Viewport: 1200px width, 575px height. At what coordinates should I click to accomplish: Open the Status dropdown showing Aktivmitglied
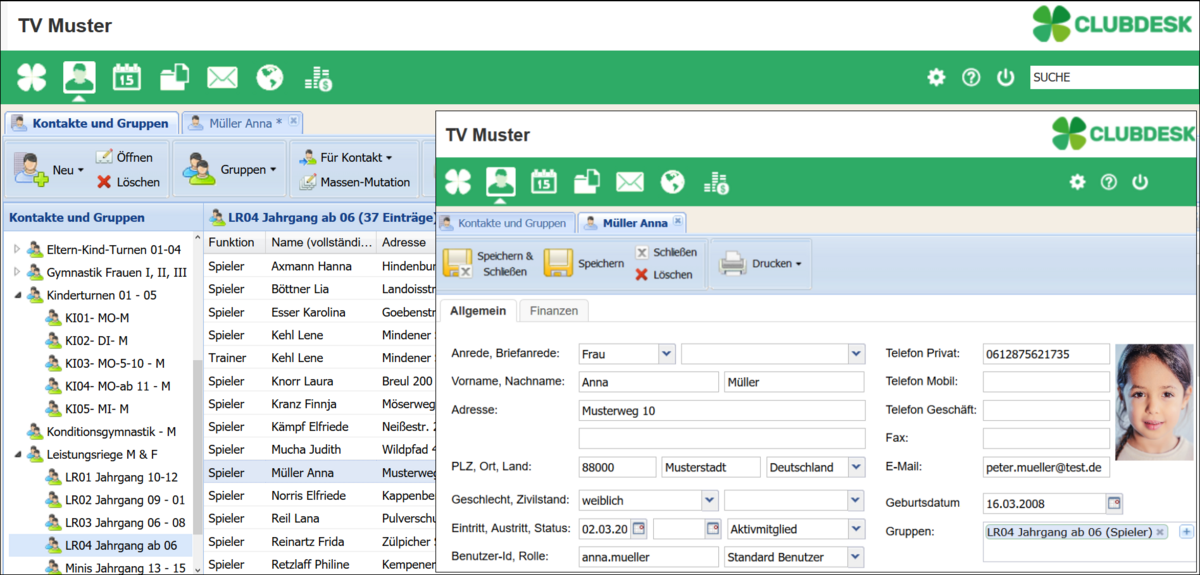[x=855, y=529]
